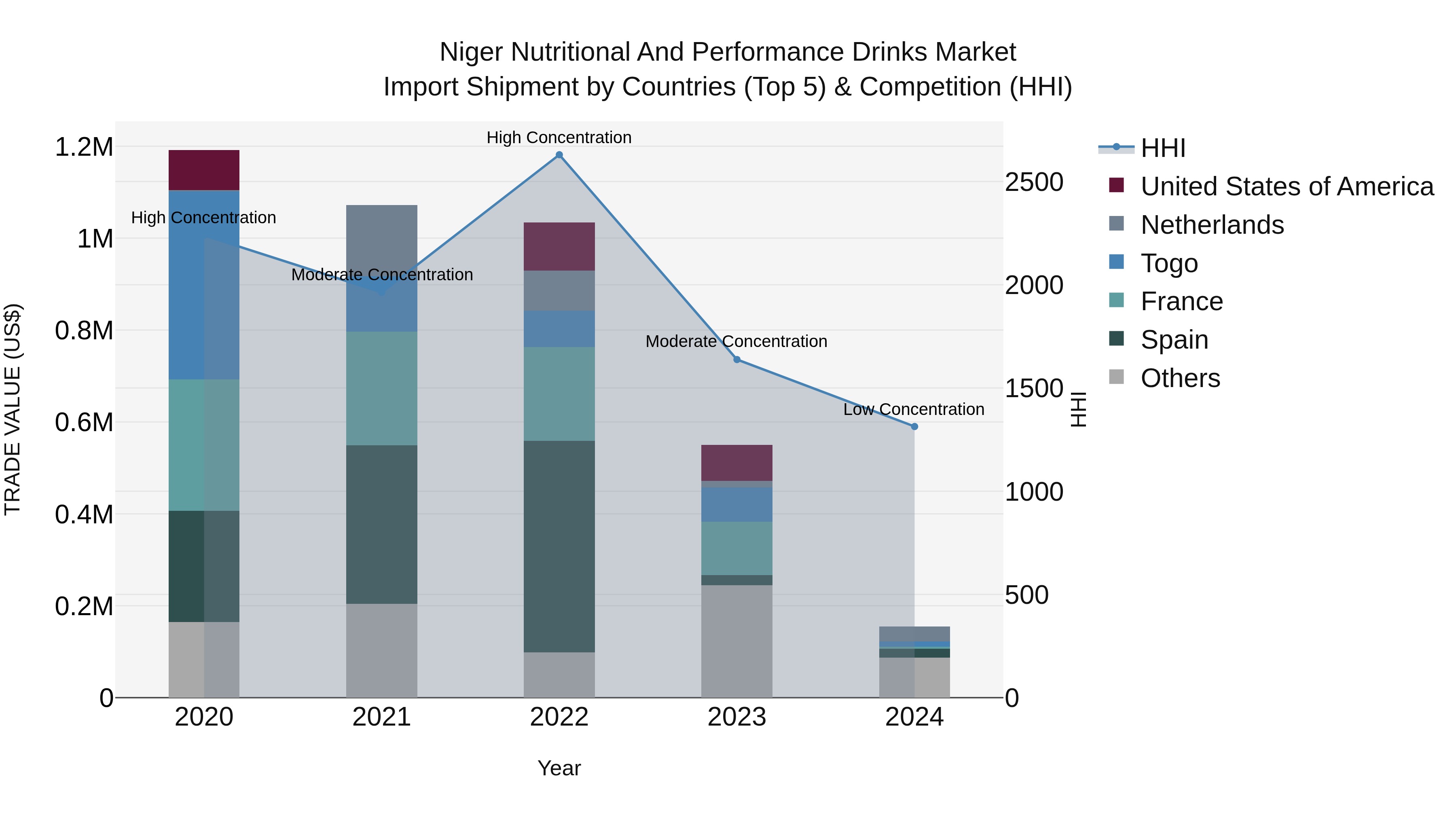
Task: Click the France segment of 2023 bar
Action: tap(737, 548)
